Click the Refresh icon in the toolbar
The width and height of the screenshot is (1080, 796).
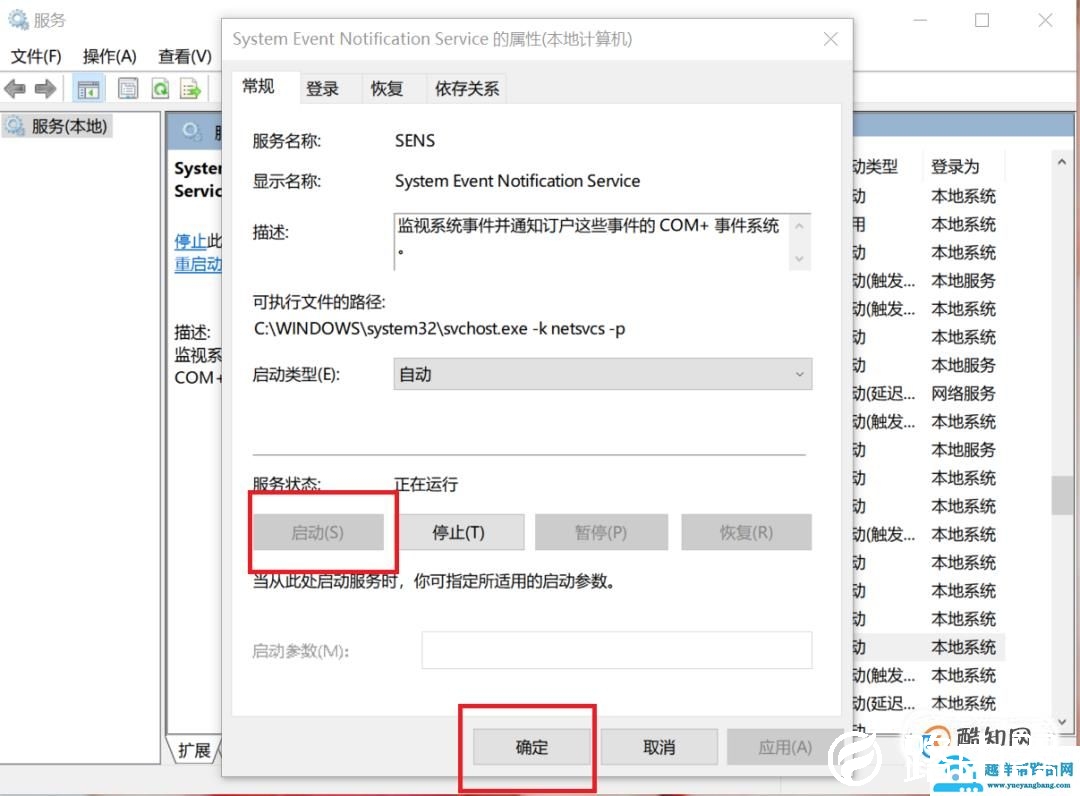click(x=160, y=88)
